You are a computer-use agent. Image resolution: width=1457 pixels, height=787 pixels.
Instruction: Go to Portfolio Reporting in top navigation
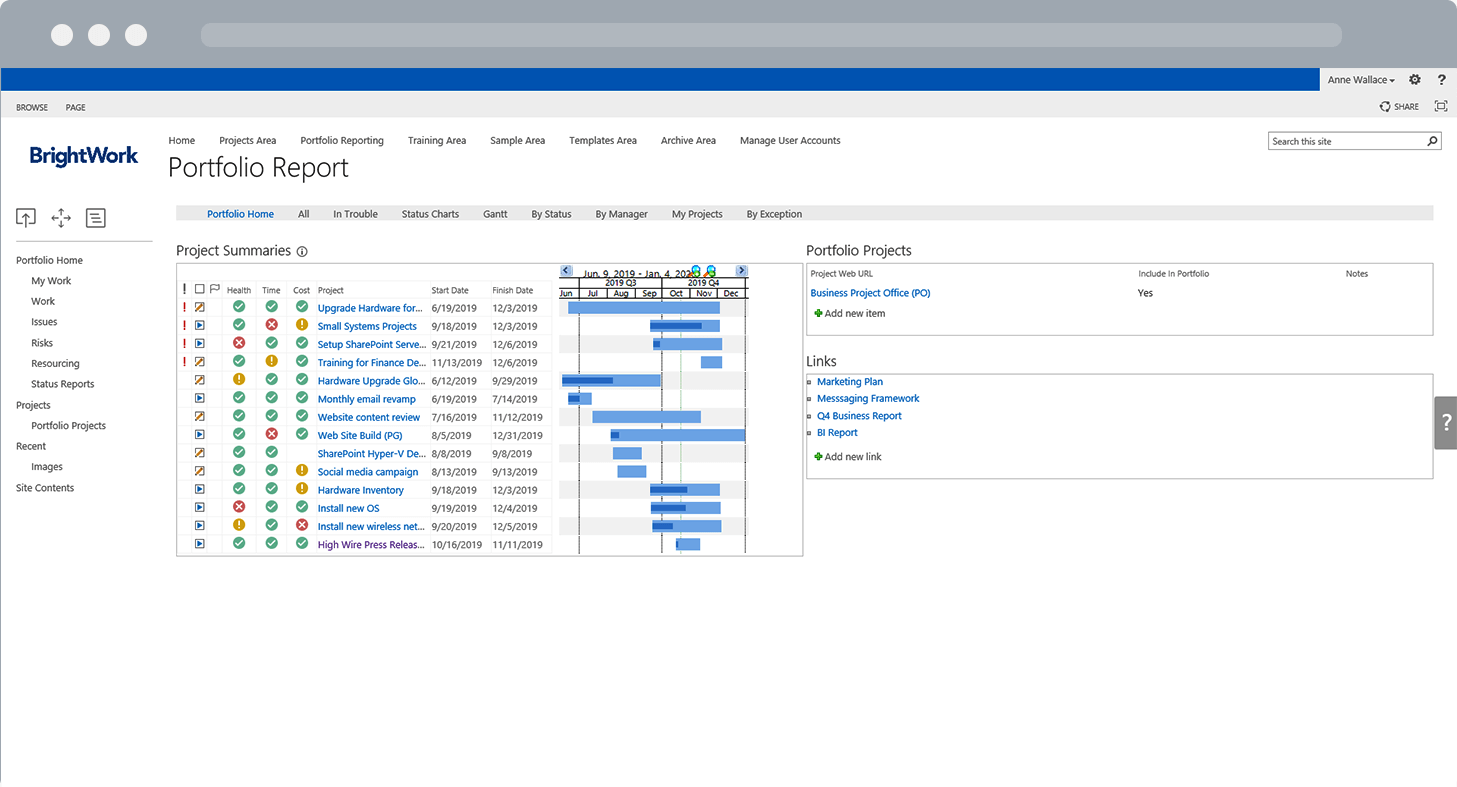(342, 141)
